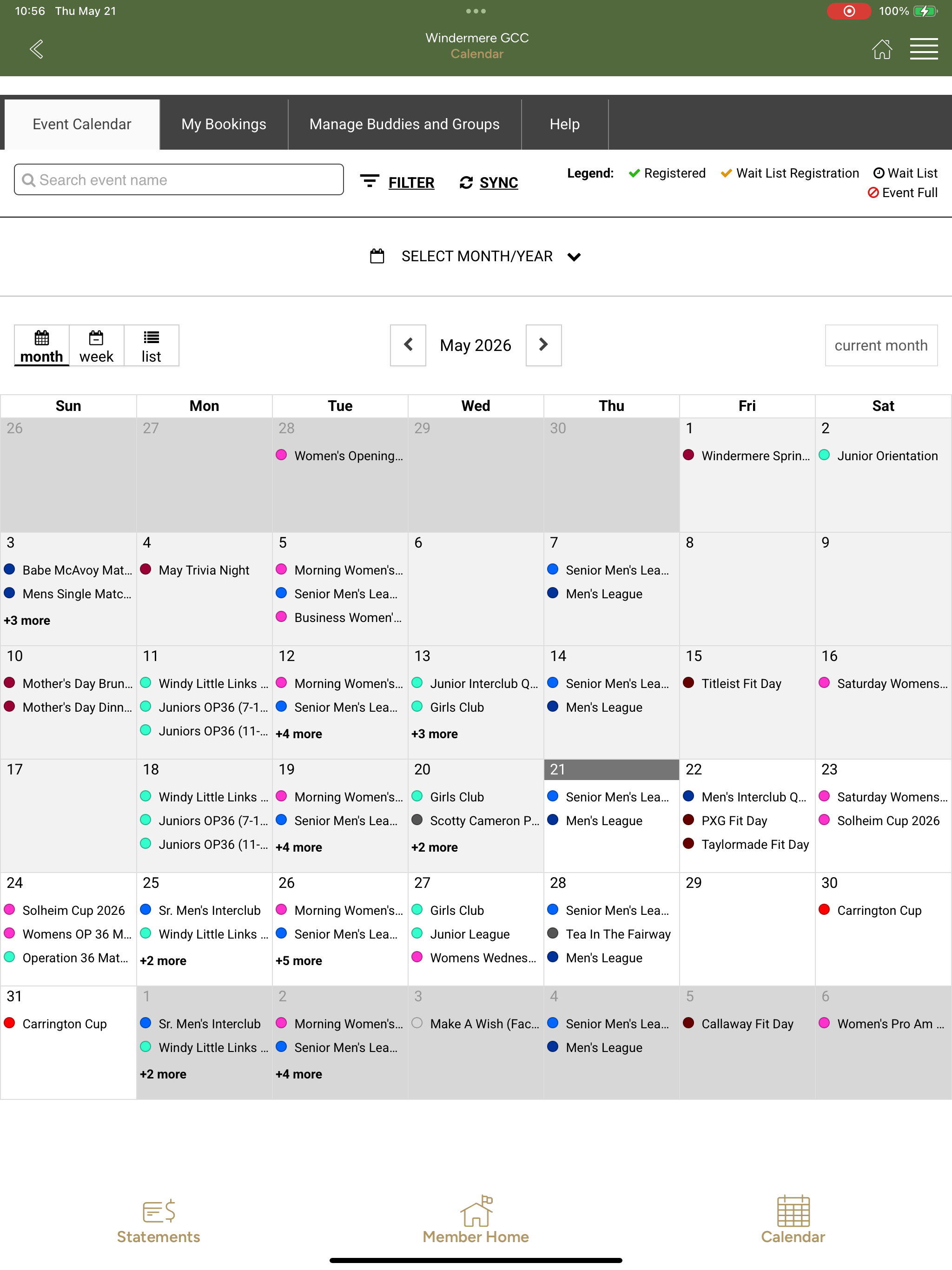
Task: Open the My Bookings tab
Action: coord(224,124)
